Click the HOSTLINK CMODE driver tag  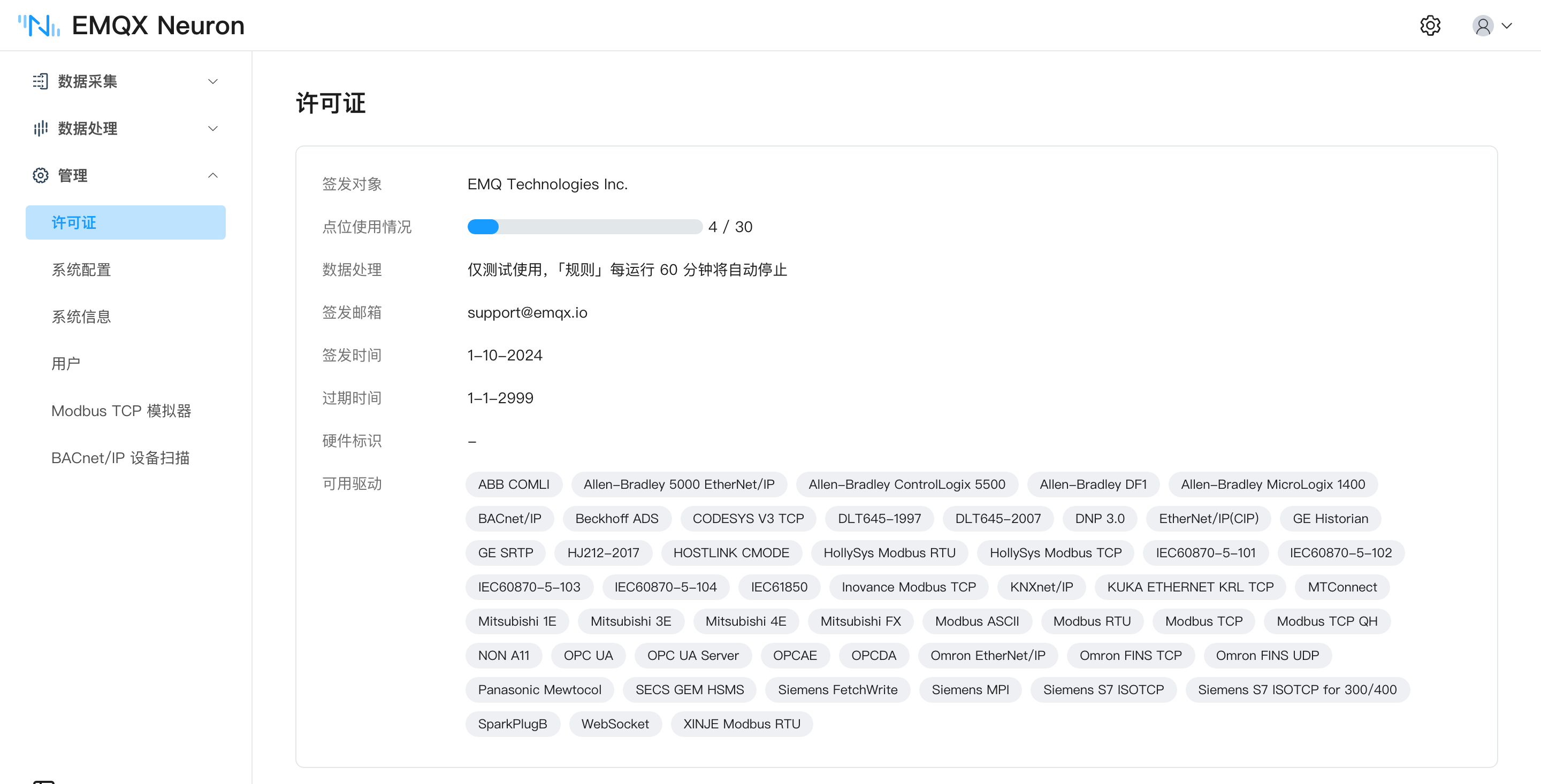pos(731,552)
